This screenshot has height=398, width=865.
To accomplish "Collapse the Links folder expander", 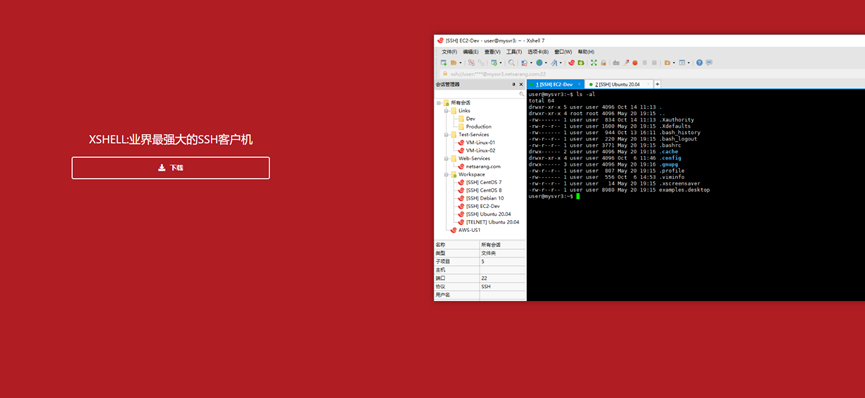I will [x=446, y=110].
